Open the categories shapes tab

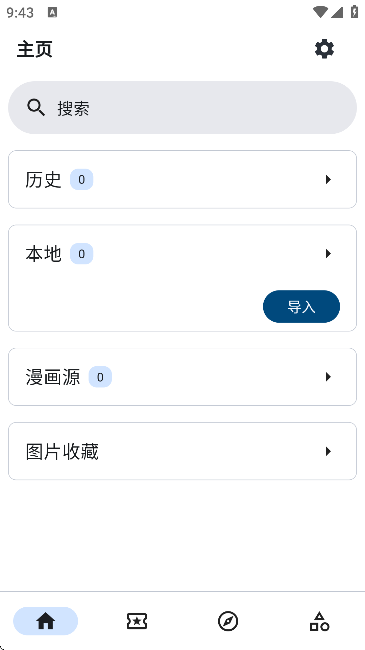(x=319, y=621)
